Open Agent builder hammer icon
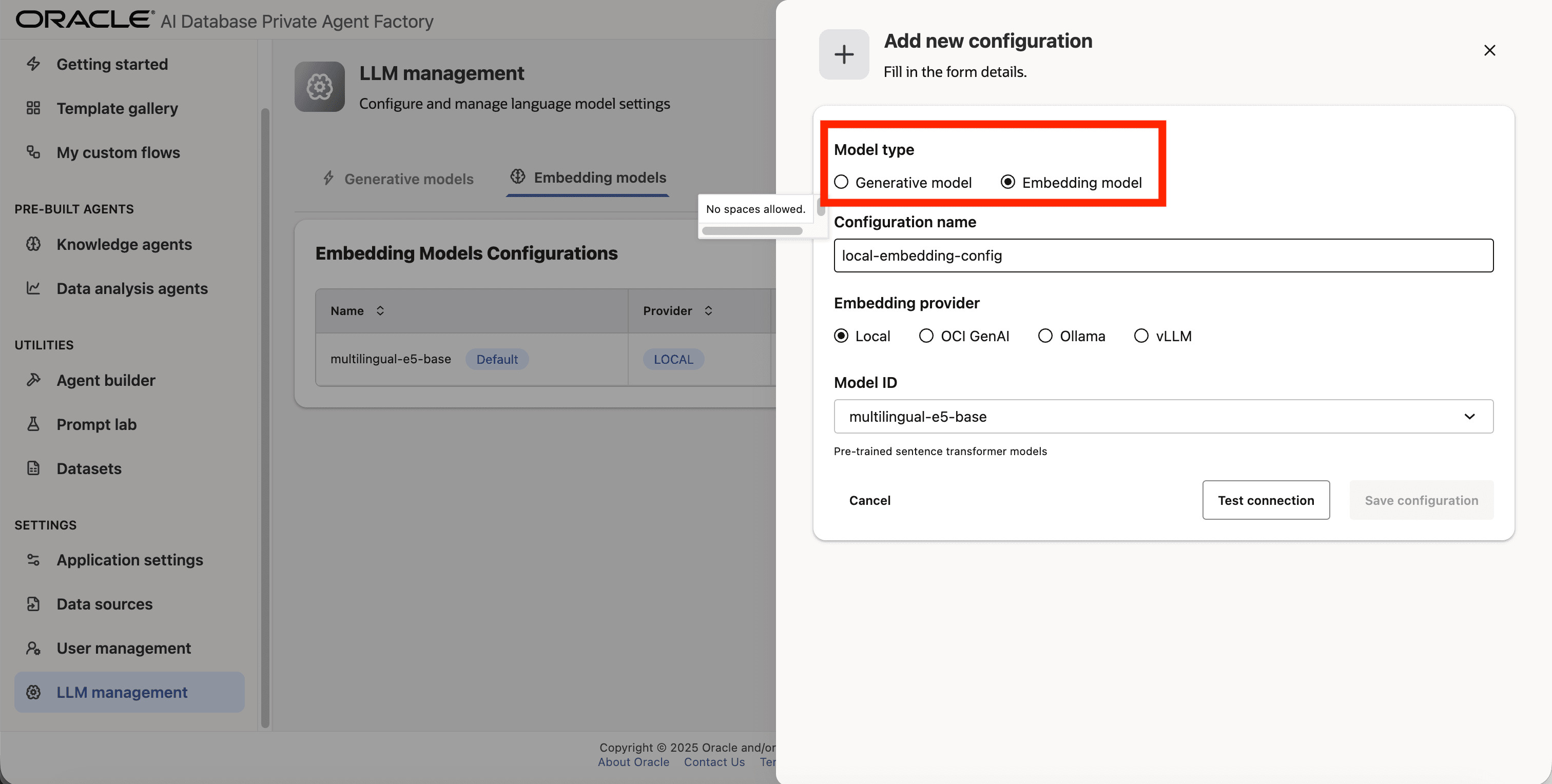 [33, 380]
